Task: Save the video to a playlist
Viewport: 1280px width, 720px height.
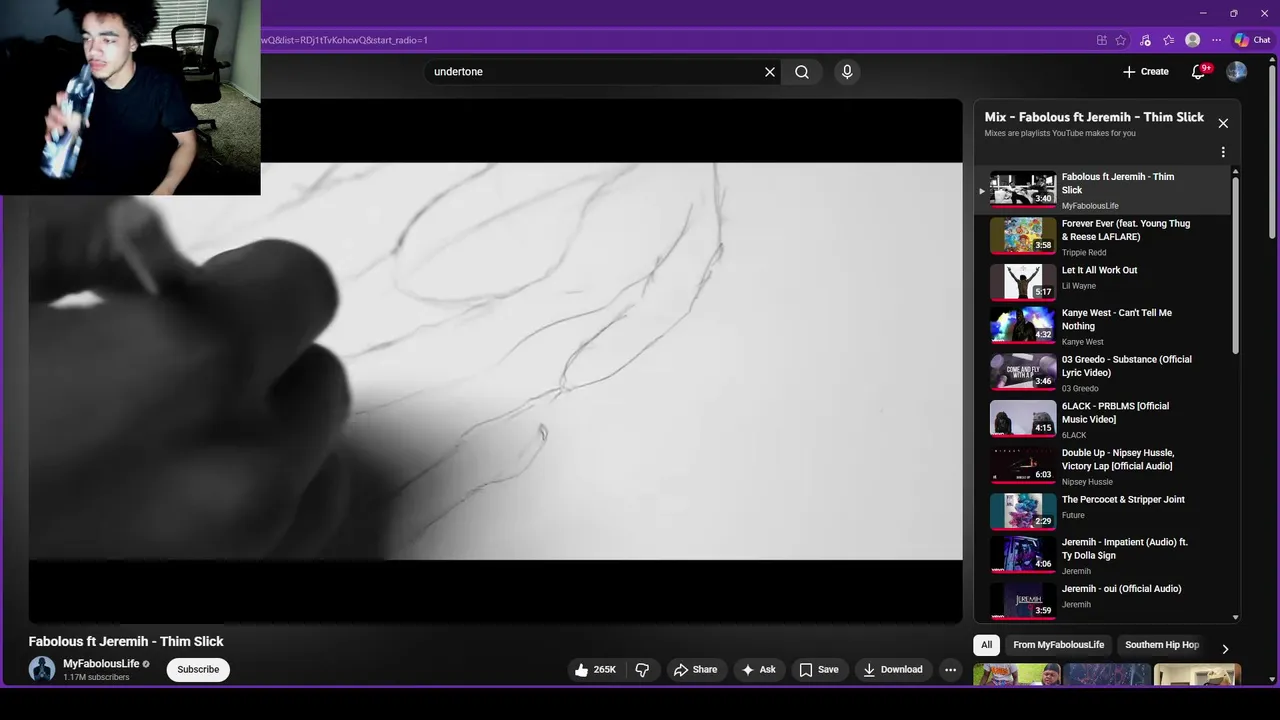Action: coord(818,670)
